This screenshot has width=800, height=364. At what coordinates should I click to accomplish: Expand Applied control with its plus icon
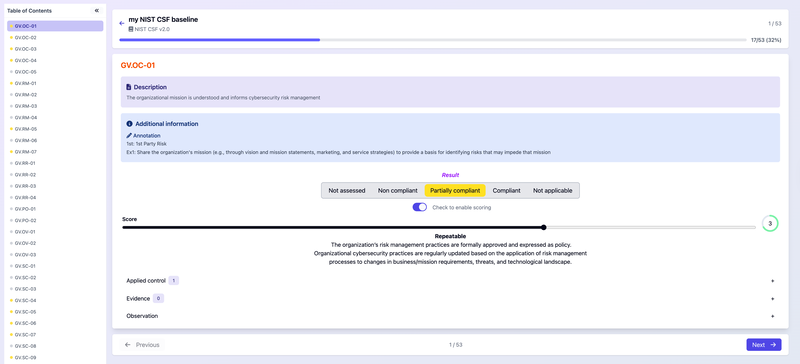pyautogui.click(x=772, y=281)
